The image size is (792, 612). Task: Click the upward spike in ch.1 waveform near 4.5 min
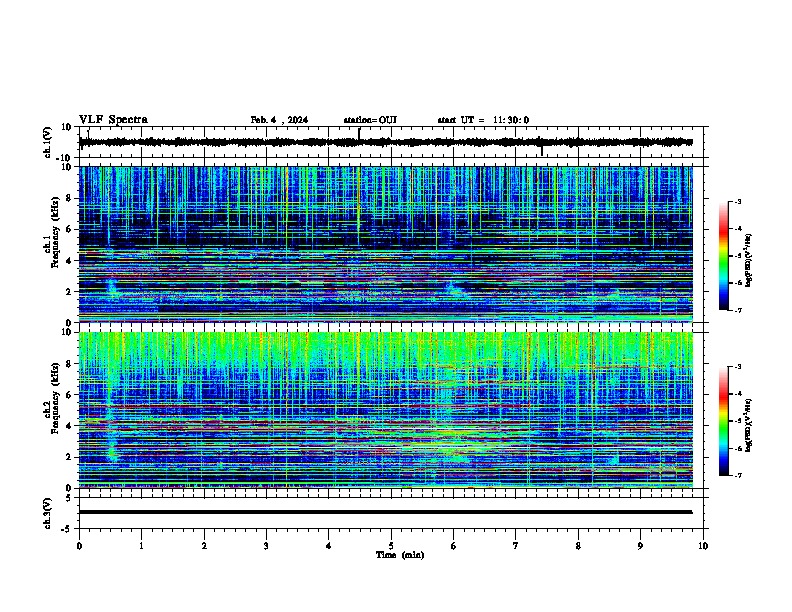click(x=359, y=133)
